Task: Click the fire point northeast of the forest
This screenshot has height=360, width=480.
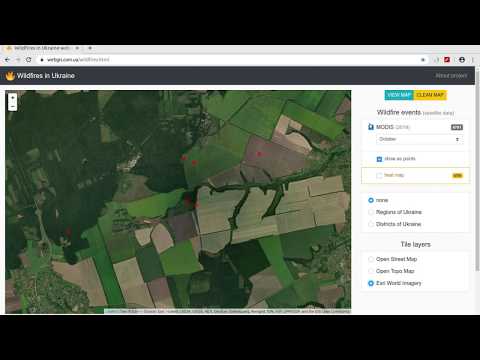Action: pos(259,154)
